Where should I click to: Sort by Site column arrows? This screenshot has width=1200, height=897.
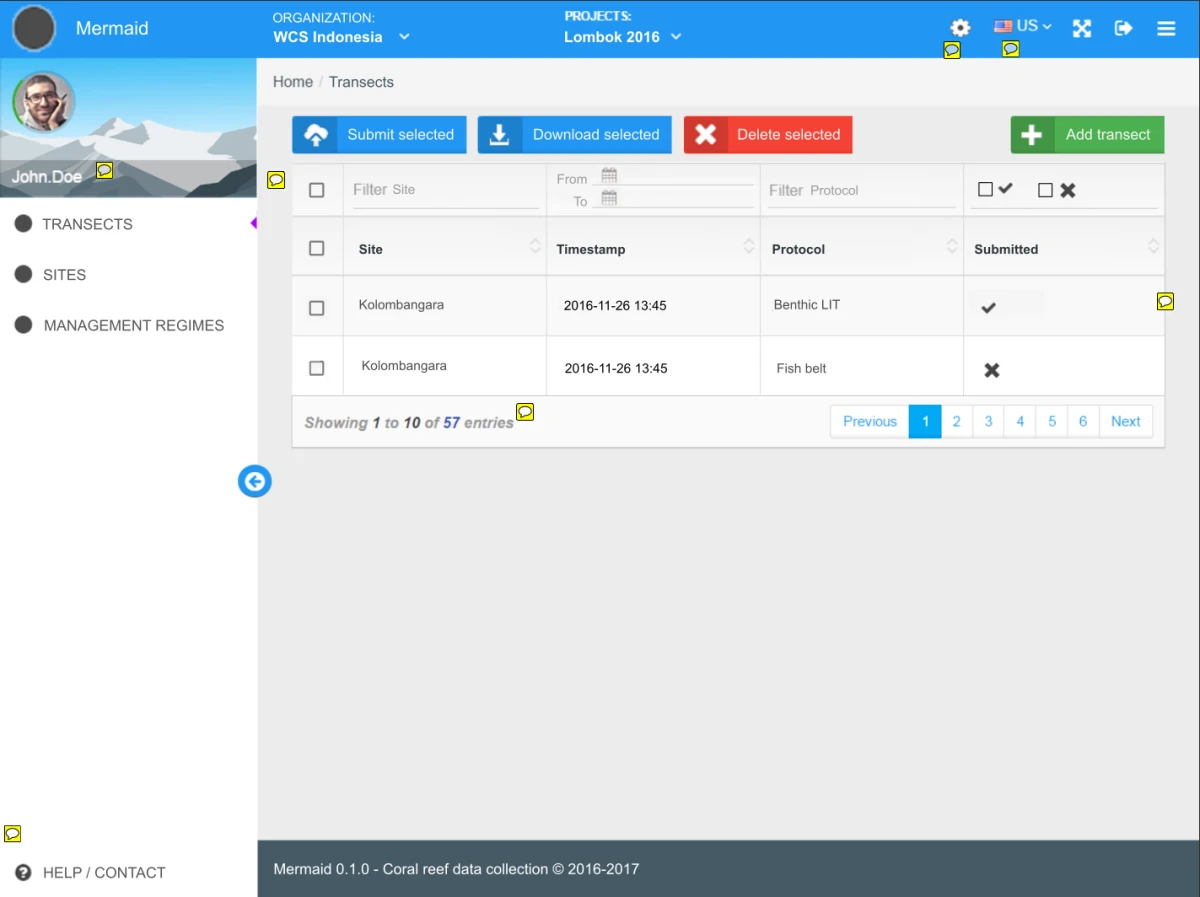[x=535, y=246]
